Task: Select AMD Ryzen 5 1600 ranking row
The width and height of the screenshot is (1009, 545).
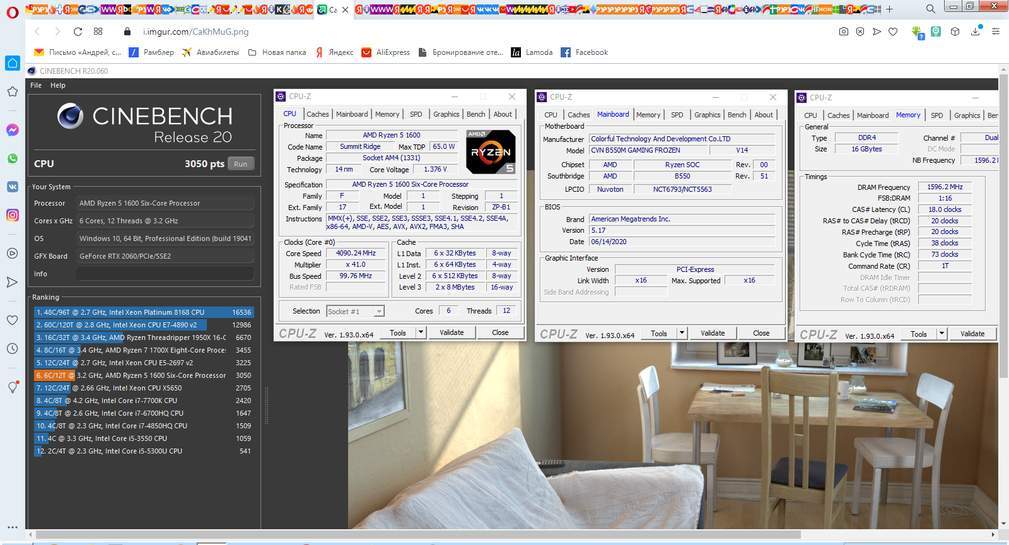Action: pyautogui.click(x=143, y=375)
